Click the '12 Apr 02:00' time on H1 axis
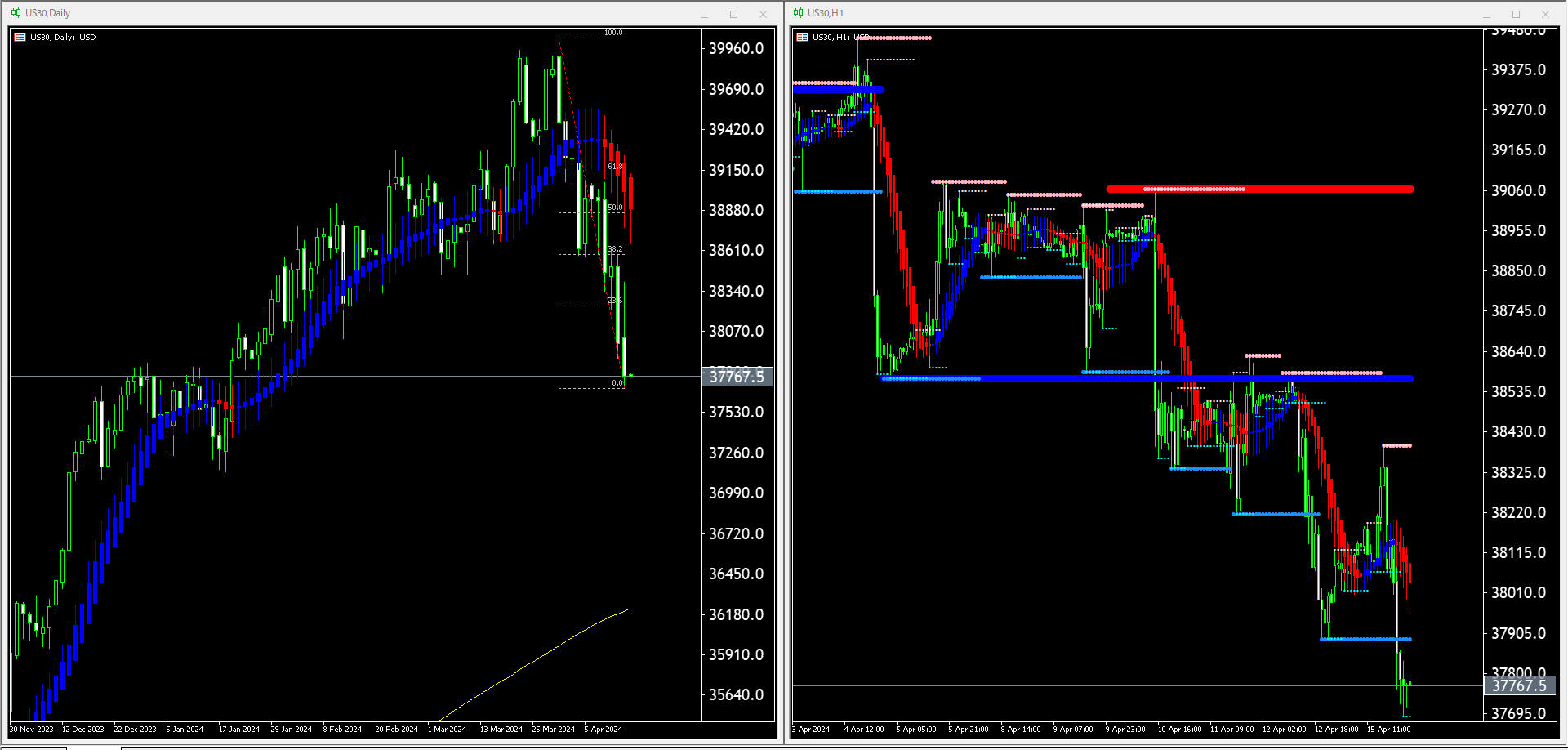Viewport: 1568px width, 750px height. [1285, 730]
